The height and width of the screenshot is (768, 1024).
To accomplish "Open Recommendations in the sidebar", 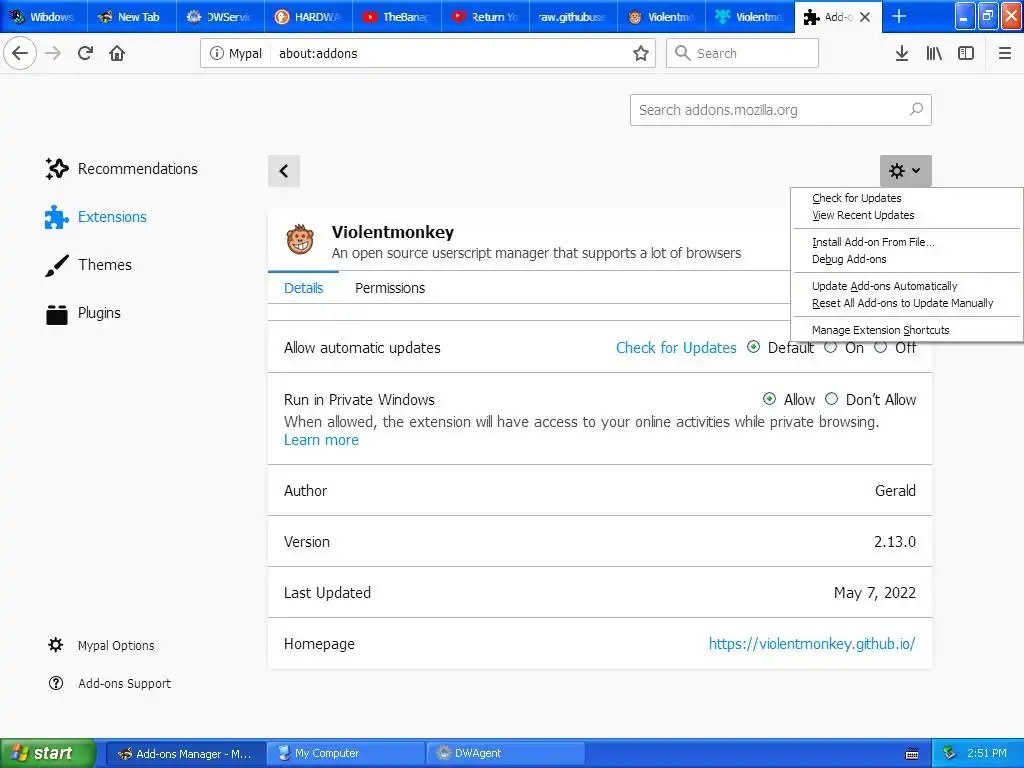I will pyautogui.click(x=121, y=168).
